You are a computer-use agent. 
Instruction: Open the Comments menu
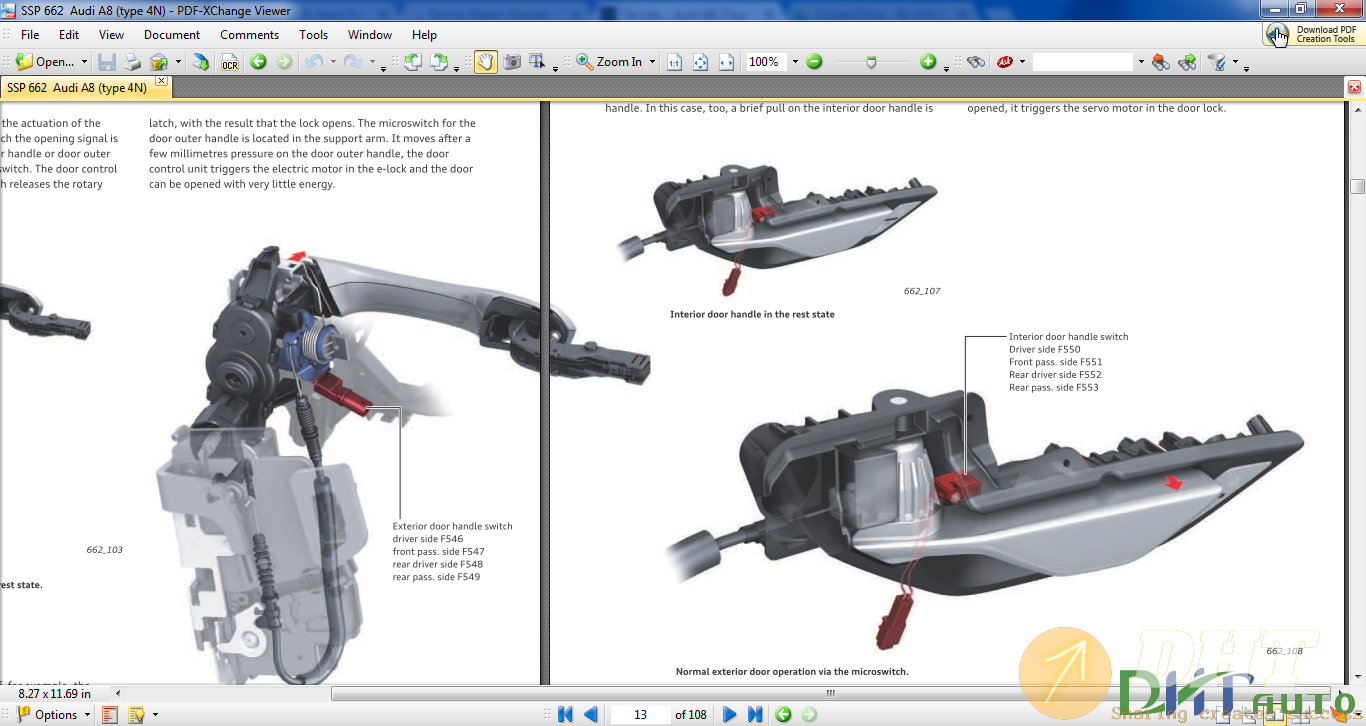(x=250, y=34)
